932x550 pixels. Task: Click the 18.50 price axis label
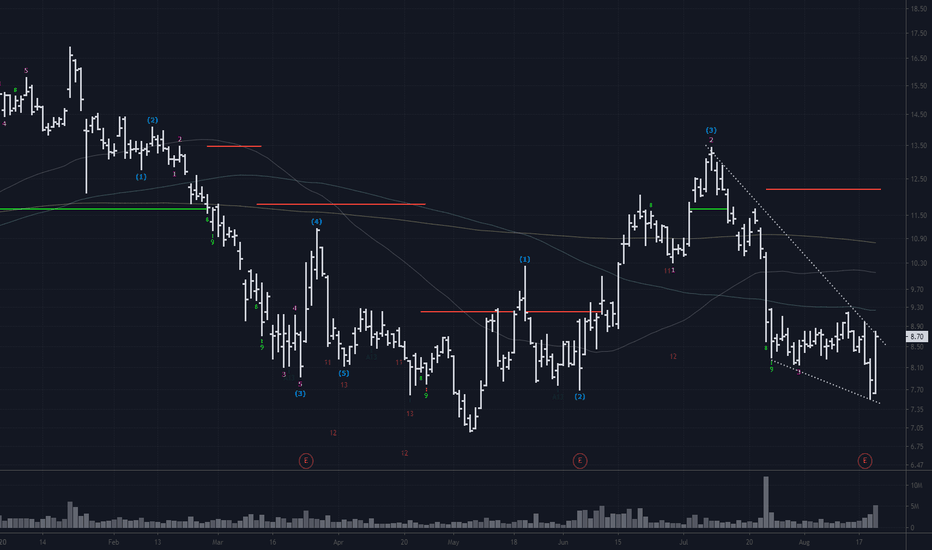[x=918, y=9]
